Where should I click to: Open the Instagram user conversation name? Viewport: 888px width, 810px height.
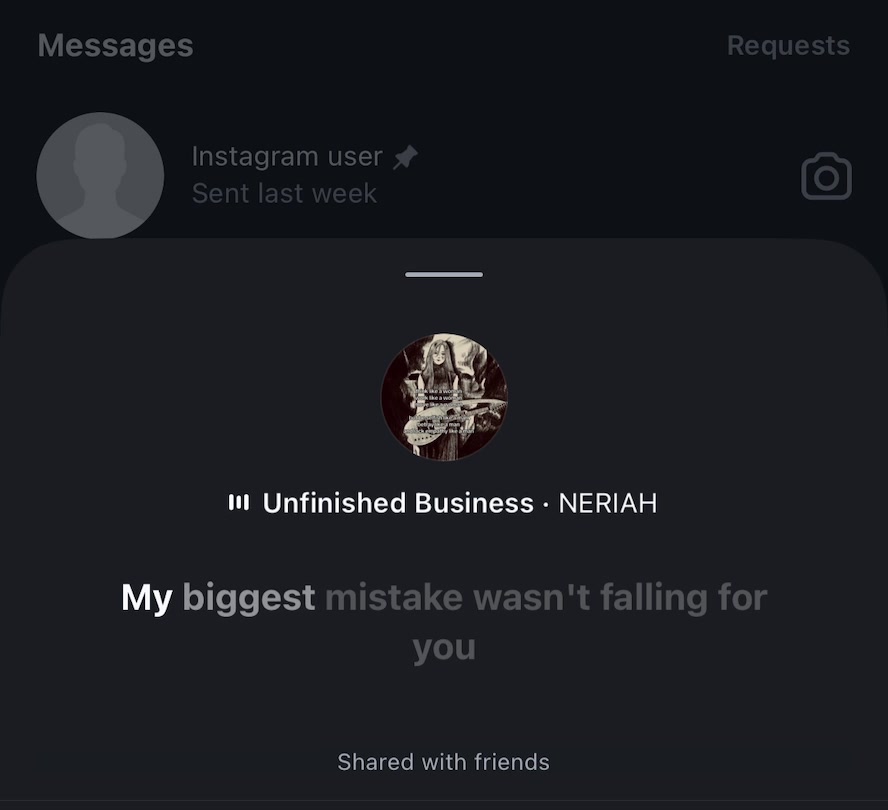tap(287, 156)
